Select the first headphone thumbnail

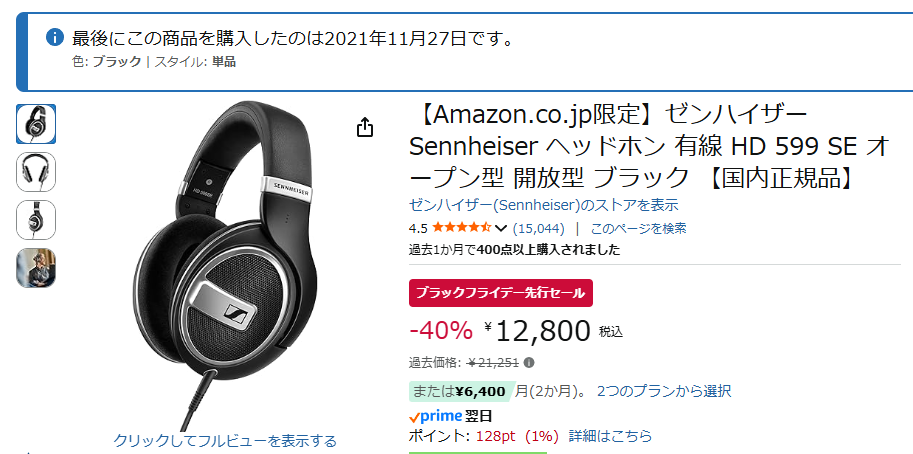pyautogui.click(x=36, y=124)
